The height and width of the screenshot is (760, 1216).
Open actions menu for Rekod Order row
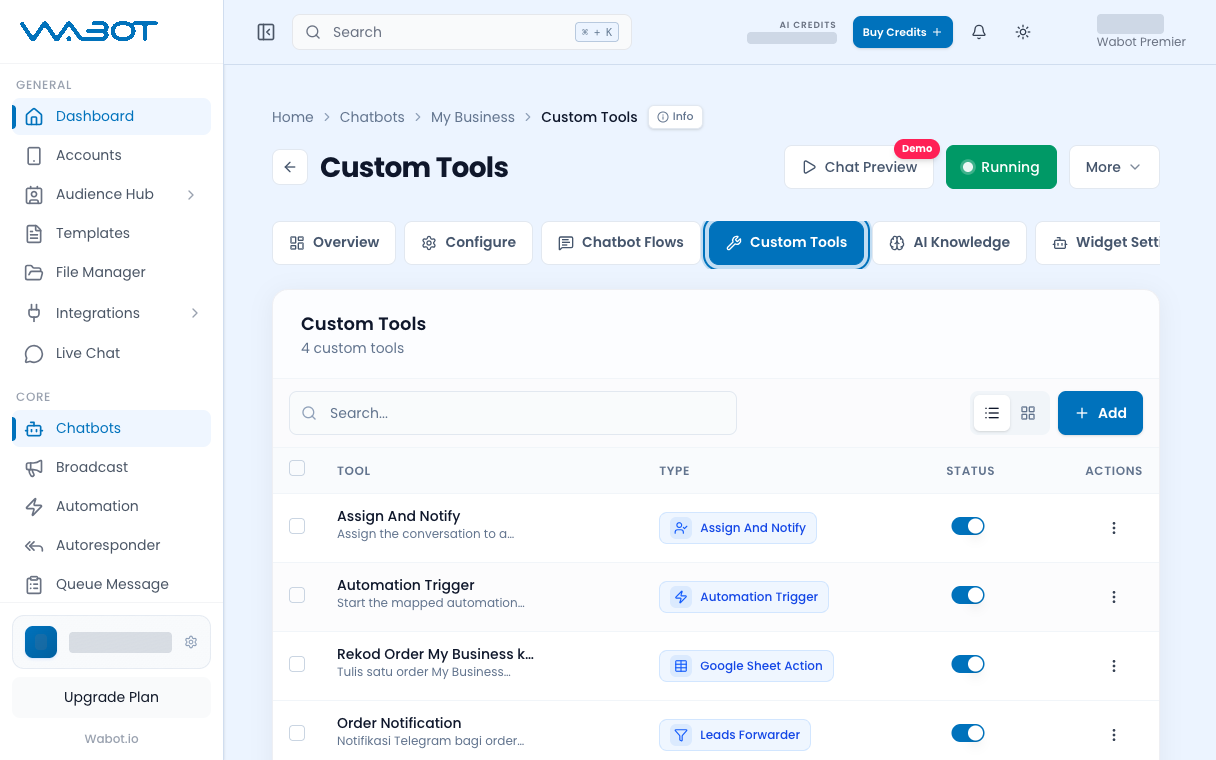click(x=1114, y=666)
